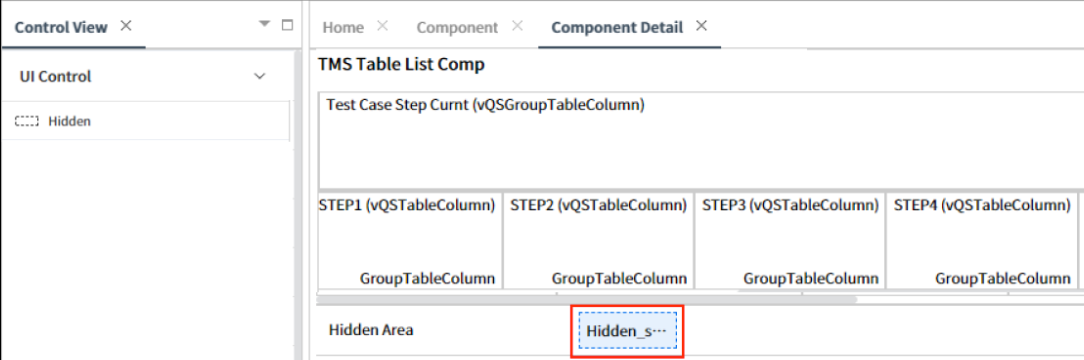Switch to the Home tab
The image size is (1084, 360).
pos(343,28)
